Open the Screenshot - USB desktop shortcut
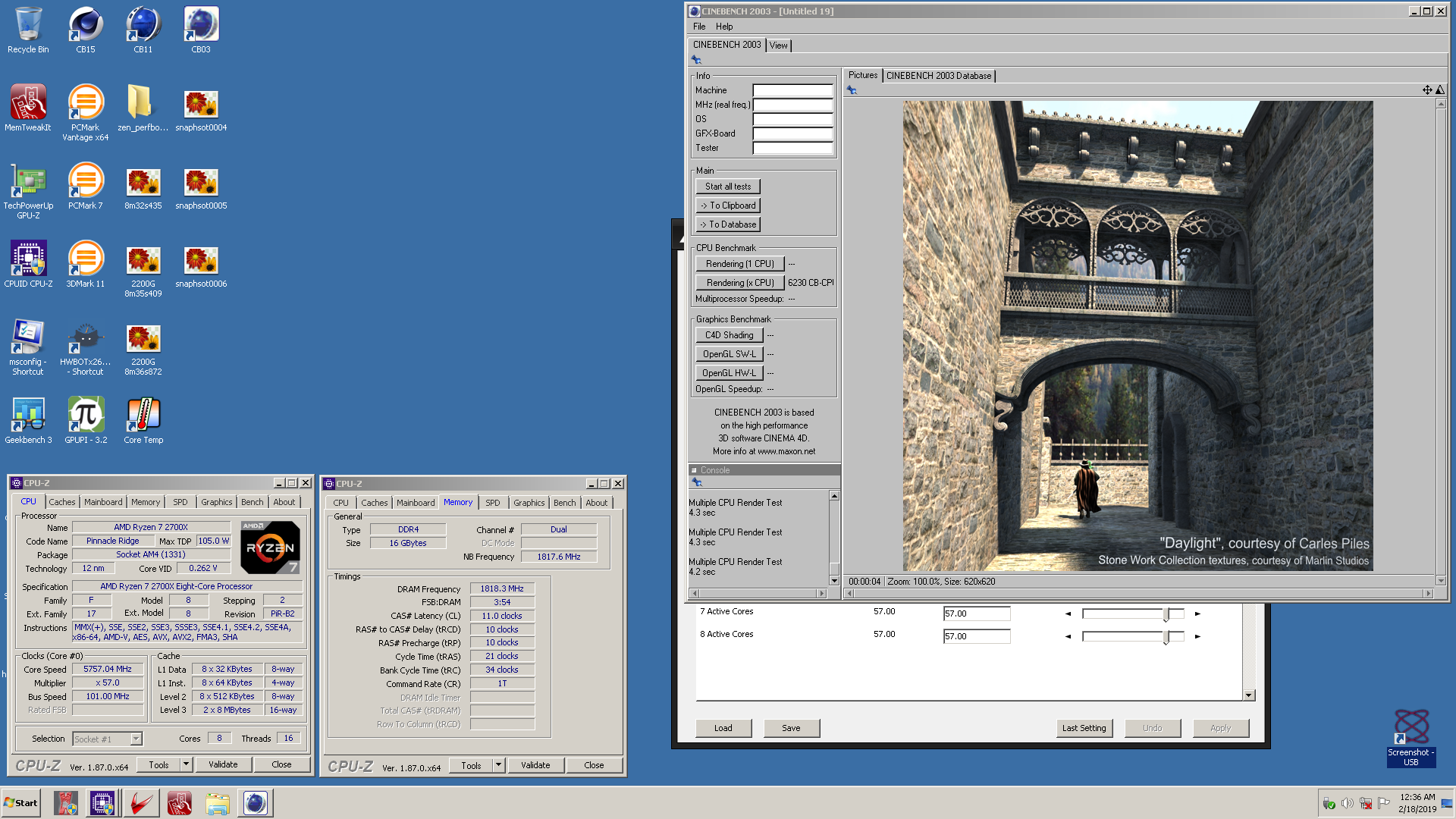Image resolution: width=1456 pixels, height=819 pixels. point(1410,738)
